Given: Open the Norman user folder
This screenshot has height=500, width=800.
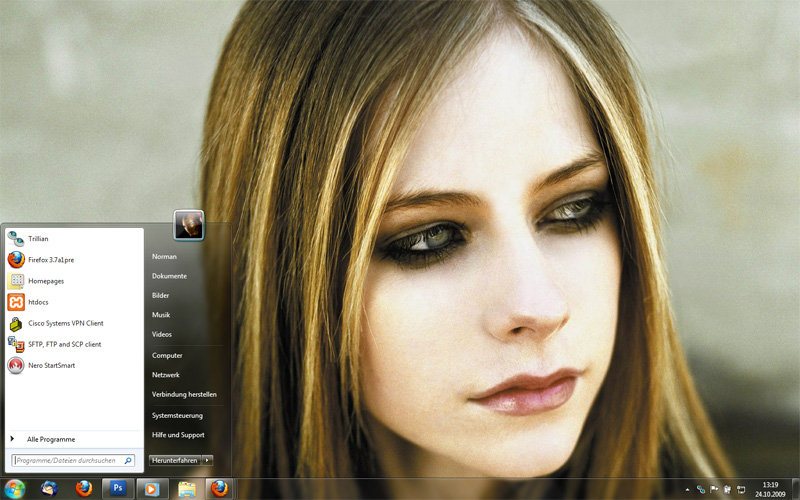Looking at the screenshot, I should [164, 257].
